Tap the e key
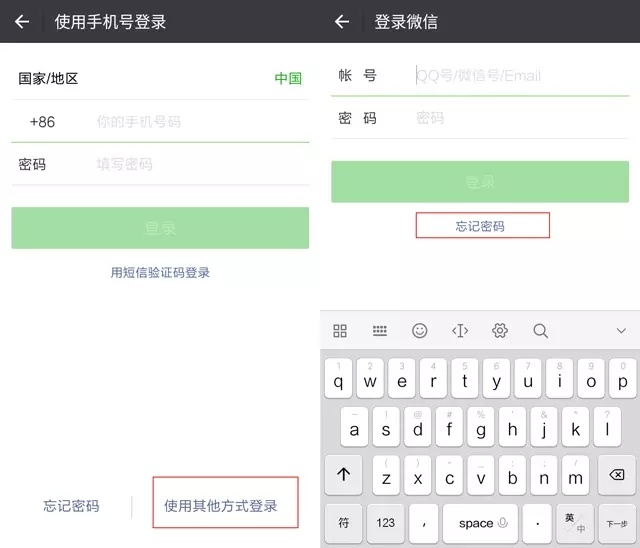The image size is (640, 548). click(402, 378)
